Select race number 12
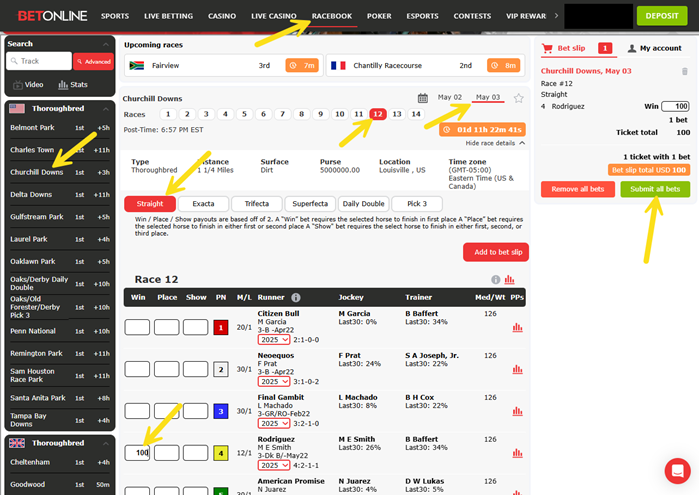This screenshot has height=496, width=699. point(378,114)
